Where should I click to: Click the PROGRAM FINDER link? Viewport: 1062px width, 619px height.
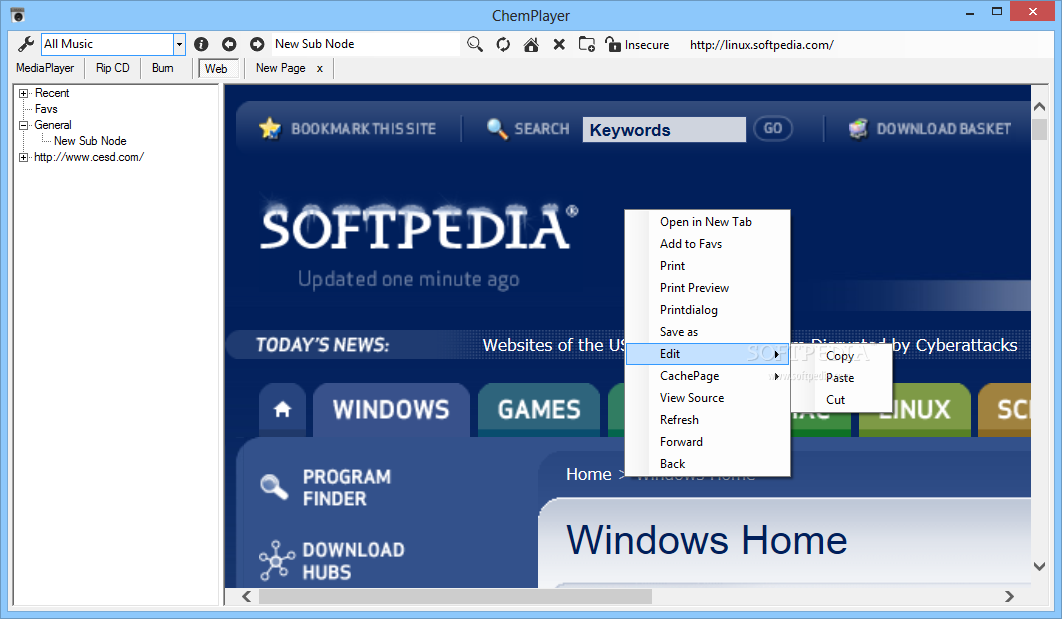click(x=347, y=488)
